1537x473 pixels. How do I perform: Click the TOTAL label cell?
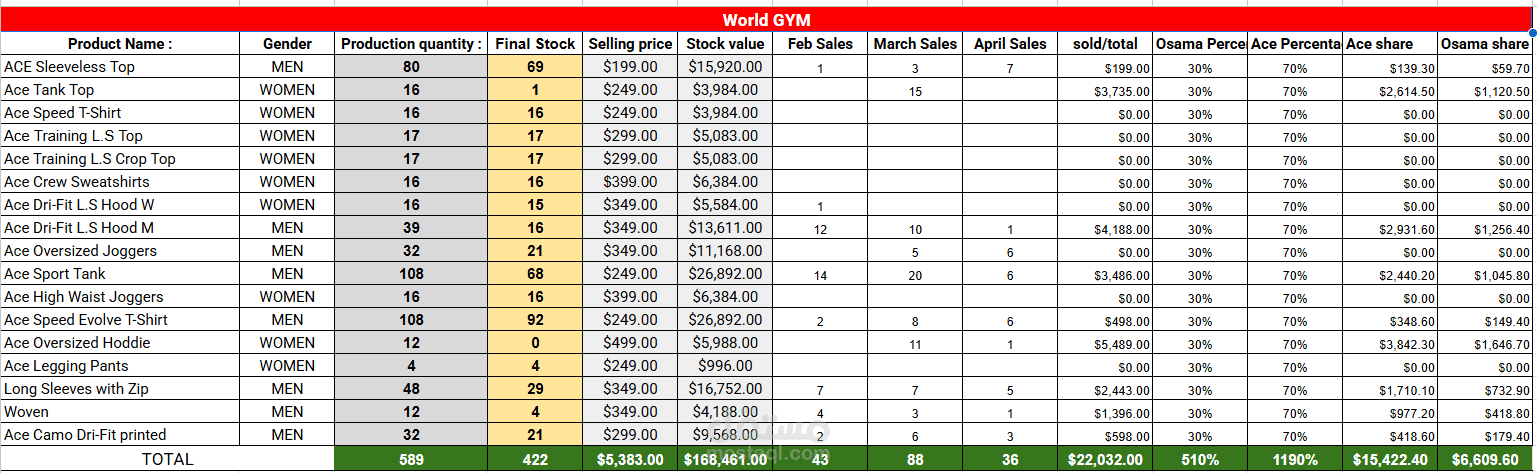pyautogui.click(x=168, y=459)
